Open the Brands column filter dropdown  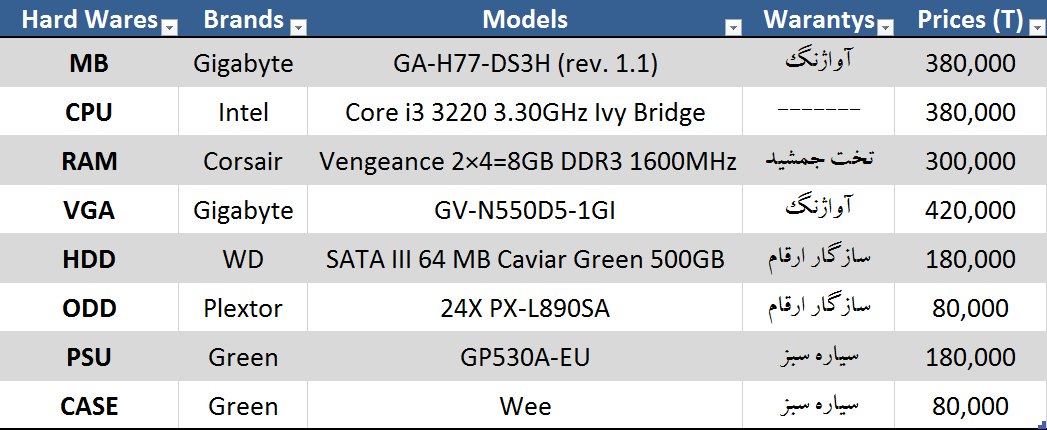(x=297, y=27)
